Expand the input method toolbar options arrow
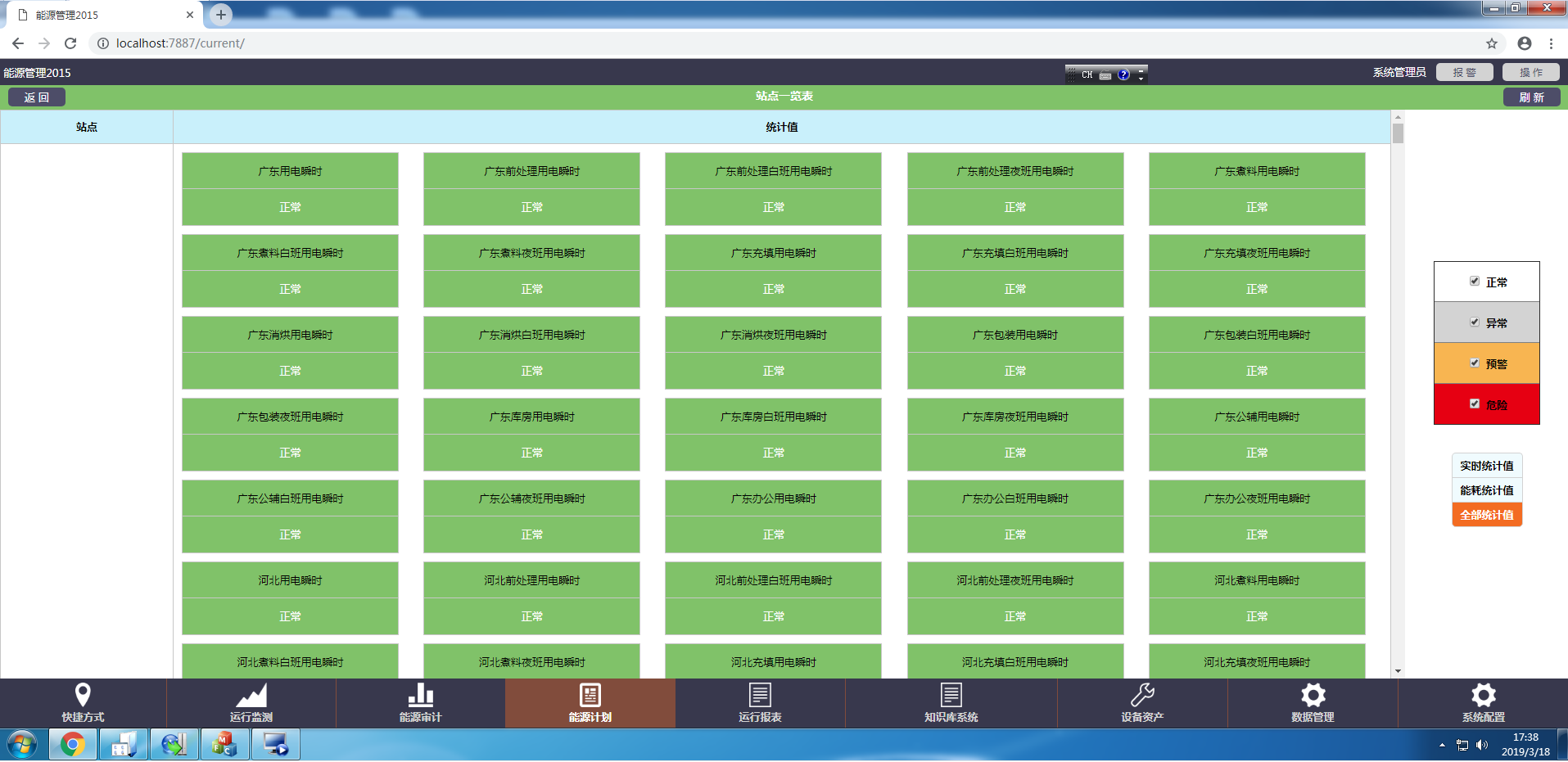 tap(1141, 74)
